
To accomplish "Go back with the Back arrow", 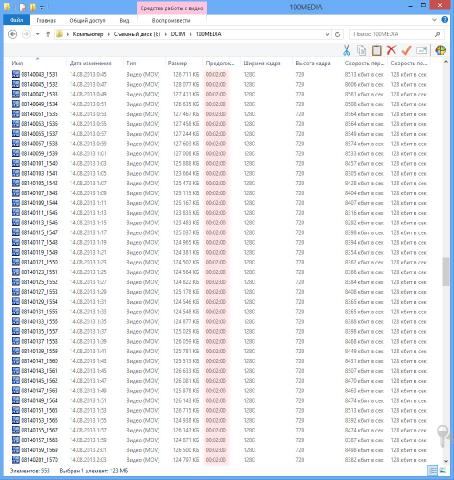I will [x=12, y=34].
